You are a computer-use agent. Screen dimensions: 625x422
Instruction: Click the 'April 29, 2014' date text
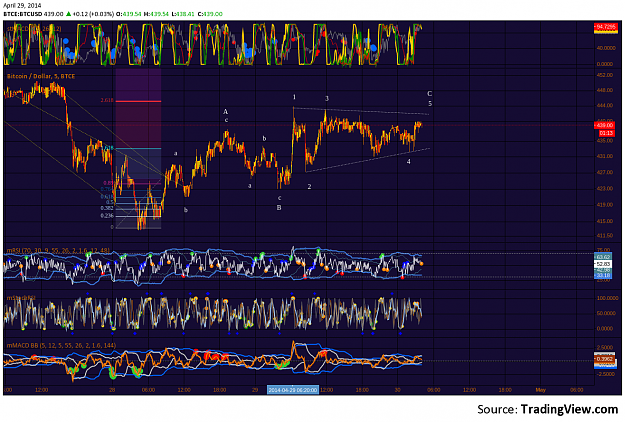(x=22, y=6)
